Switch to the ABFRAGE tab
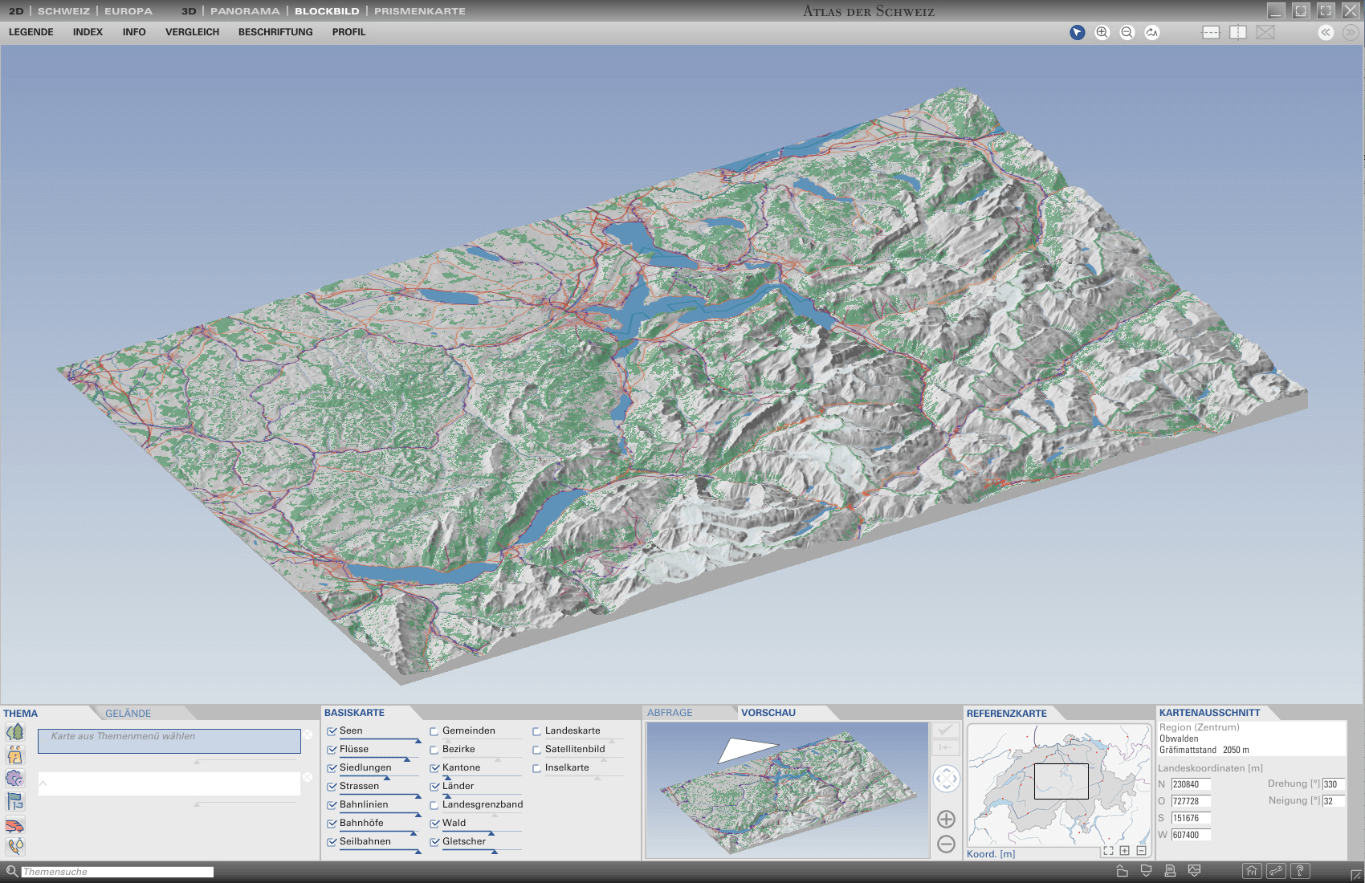The image size is (1365, 883). [669, 713]
